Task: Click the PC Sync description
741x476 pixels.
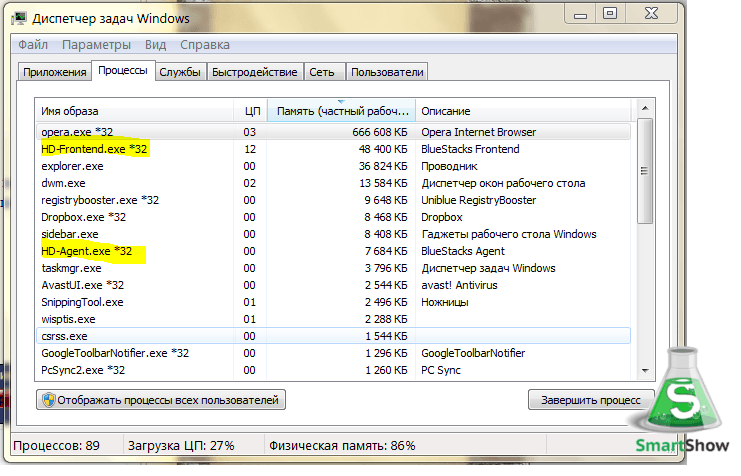Action: tap(441, 371)
